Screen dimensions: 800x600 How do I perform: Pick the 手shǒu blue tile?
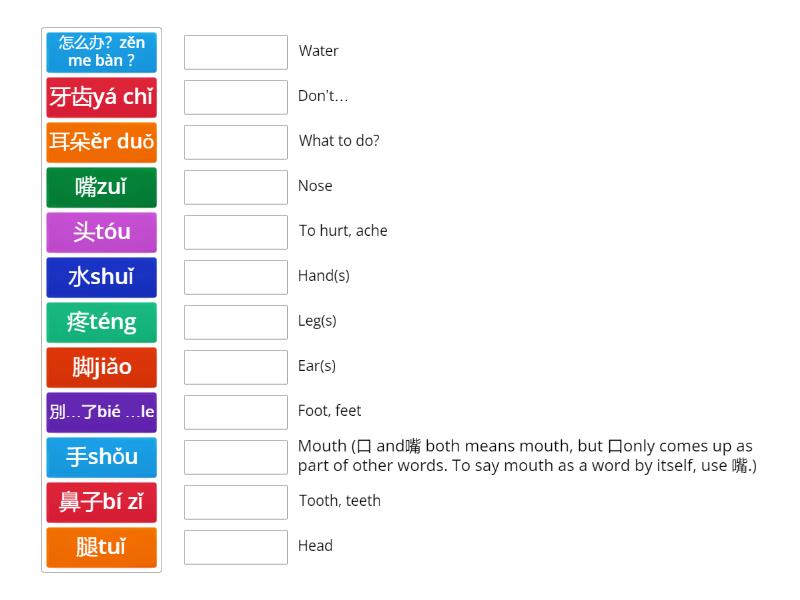[100, 457]
